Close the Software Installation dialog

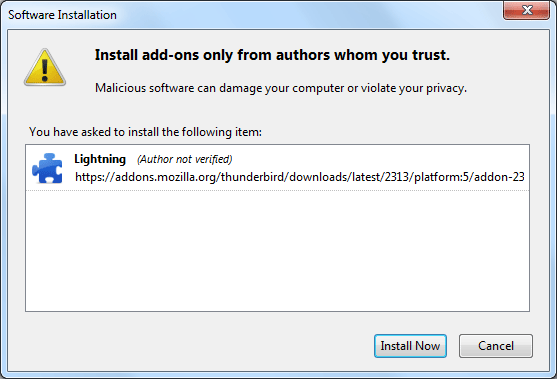click(526, 10)
